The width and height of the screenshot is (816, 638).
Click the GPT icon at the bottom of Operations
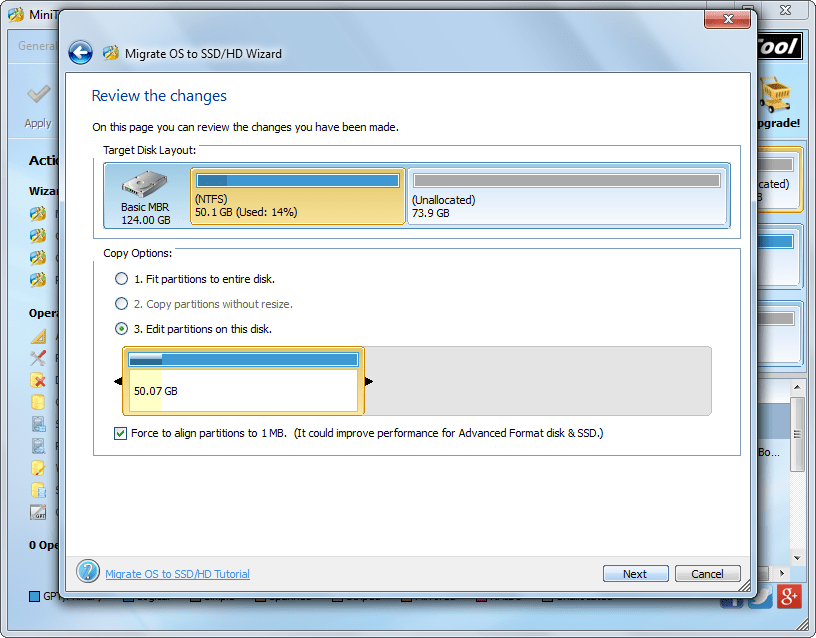37,512
